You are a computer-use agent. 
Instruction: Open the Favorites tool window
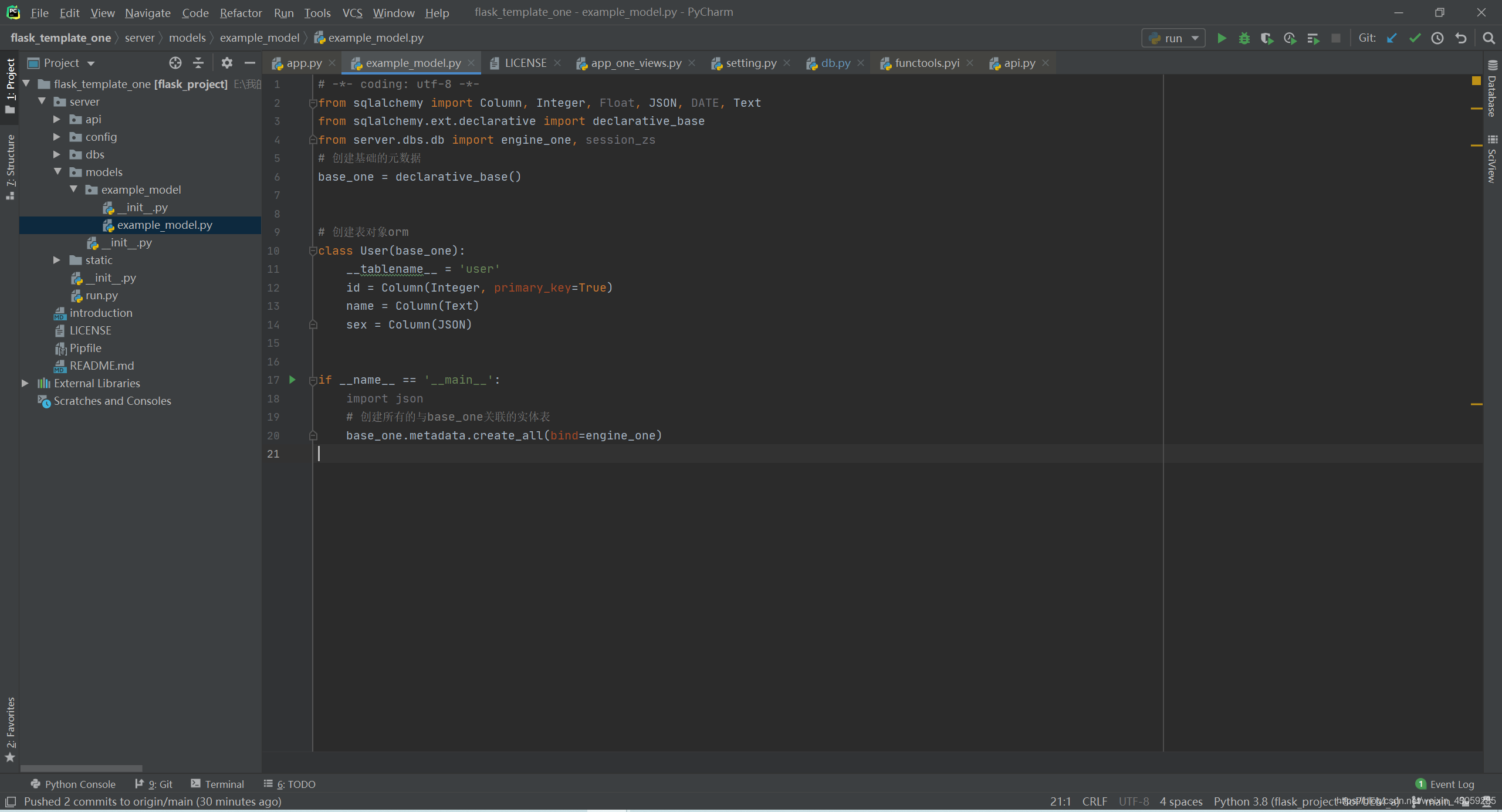click(10, 729)
